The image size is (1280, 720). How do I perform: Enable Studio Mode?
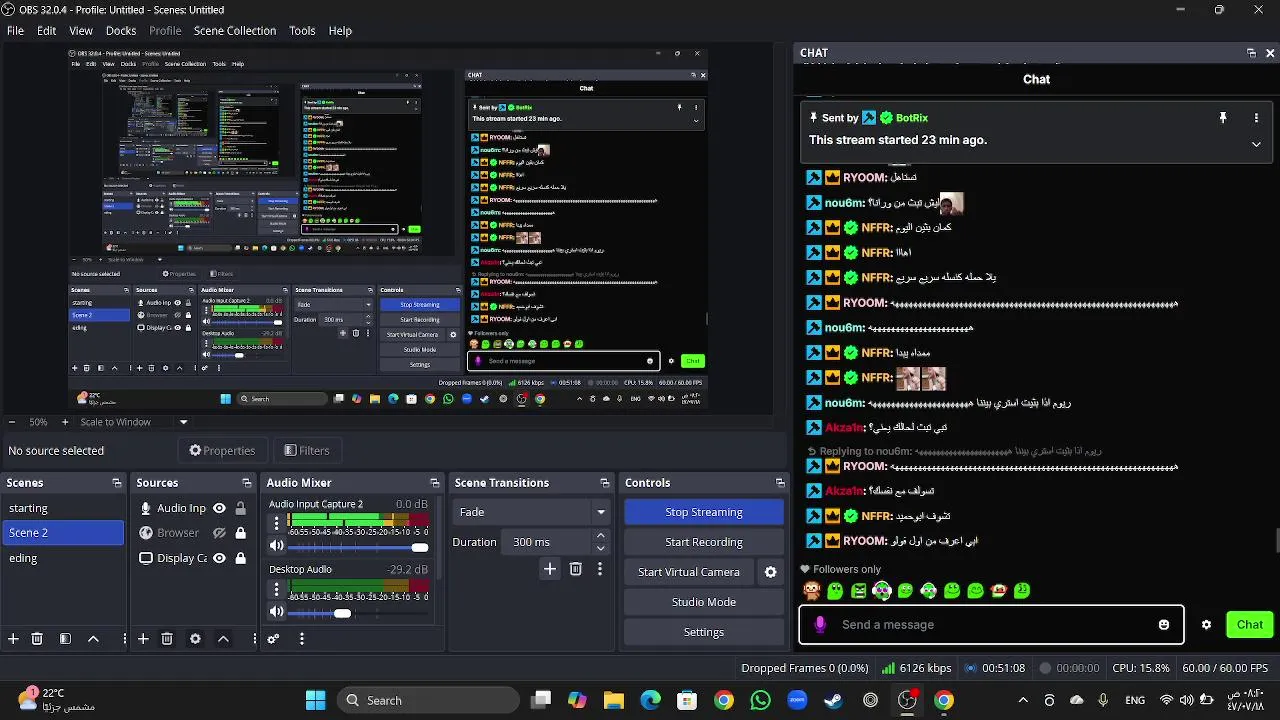704,602
